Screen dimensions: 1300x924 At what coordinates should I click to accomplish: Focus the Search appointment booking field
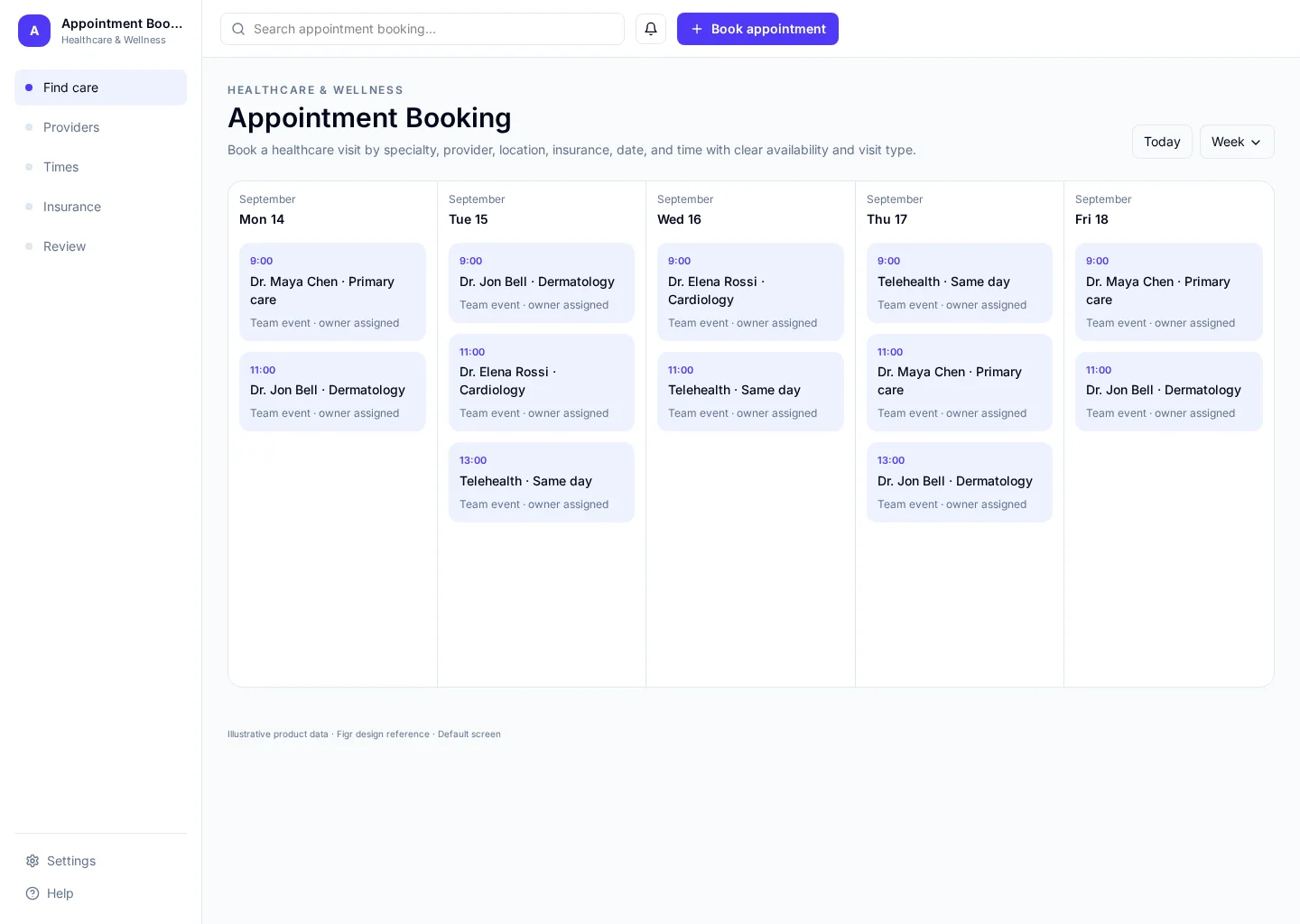point(422,29)
